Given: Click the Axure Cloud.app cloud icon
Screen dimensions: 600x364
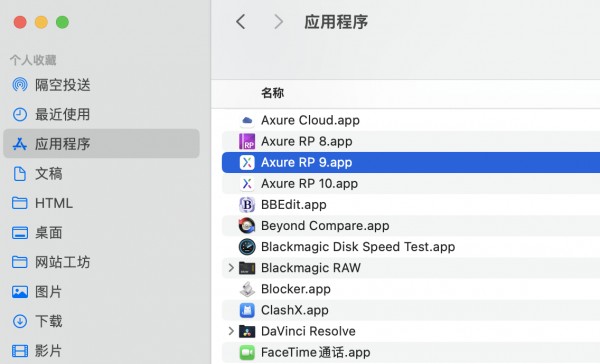Looking at the screenshot, I should click(x=247, y=120).
